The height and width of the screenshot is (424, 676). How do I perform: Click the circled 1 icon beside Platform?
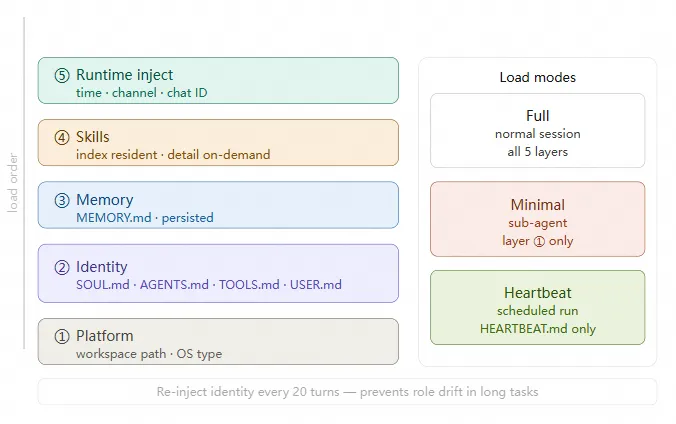coord(62,336)
